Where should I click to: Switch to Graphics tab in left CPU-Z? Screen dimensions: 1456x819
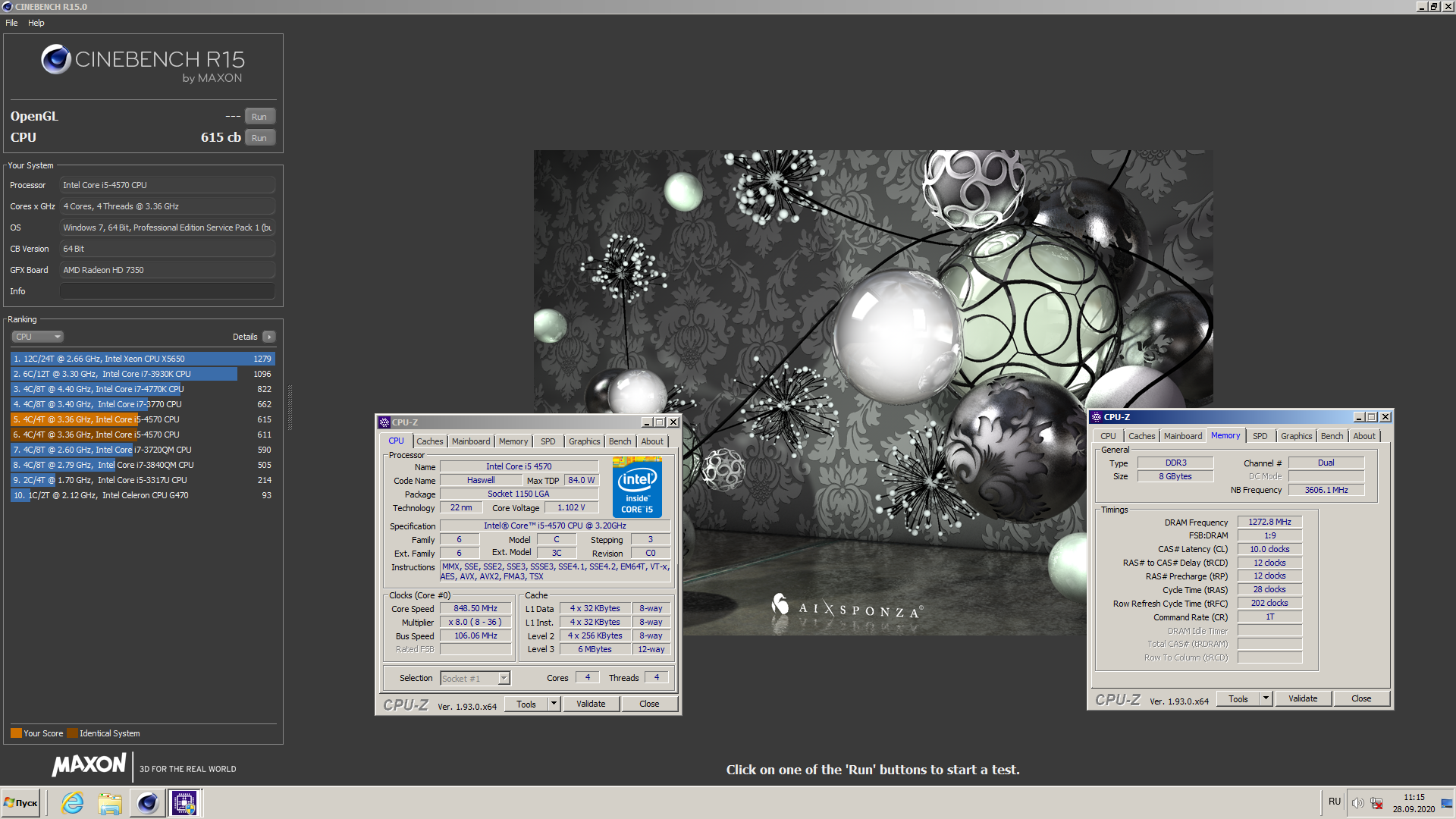[585, 441]
